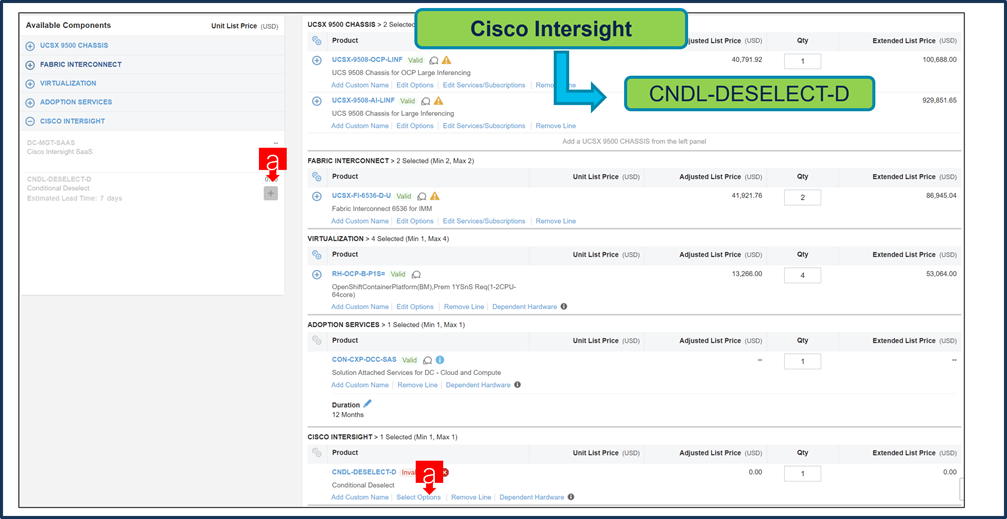The image size is (1007, 519).
Task: Click the support headset icon for CON-CXP-DCC-SAS
Action: (428, 360)
